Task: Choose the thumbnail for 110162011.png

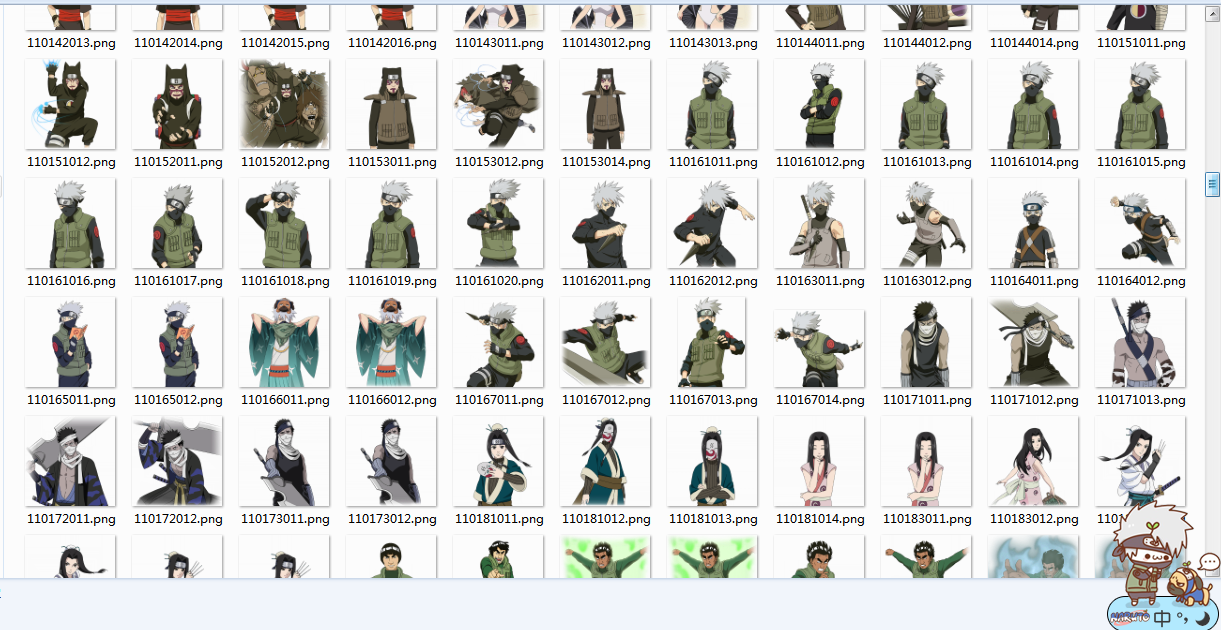Action: coord(605,224)
